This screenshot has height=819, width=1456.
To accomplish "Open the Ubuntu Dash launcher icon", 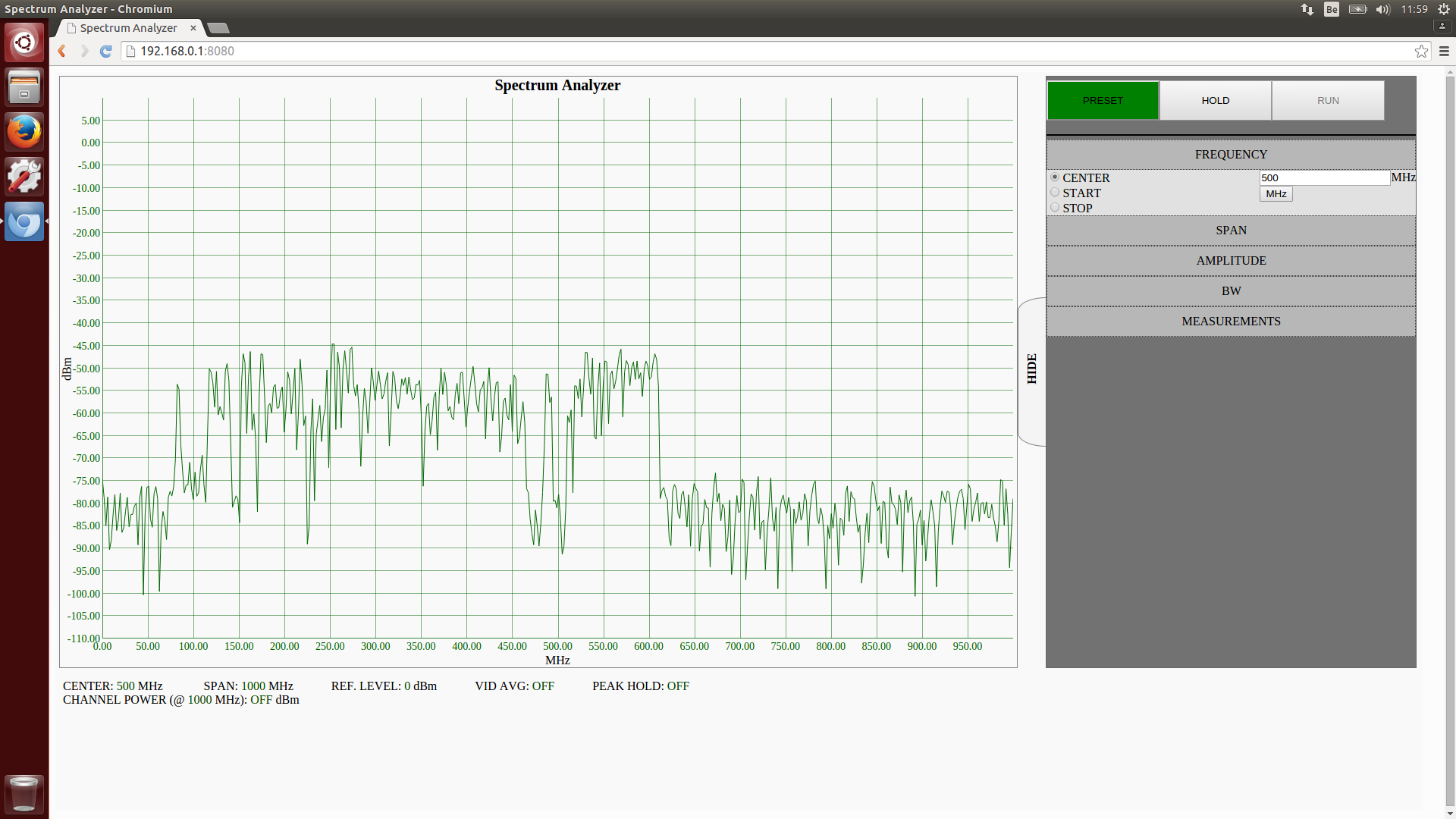I will 24,42.
